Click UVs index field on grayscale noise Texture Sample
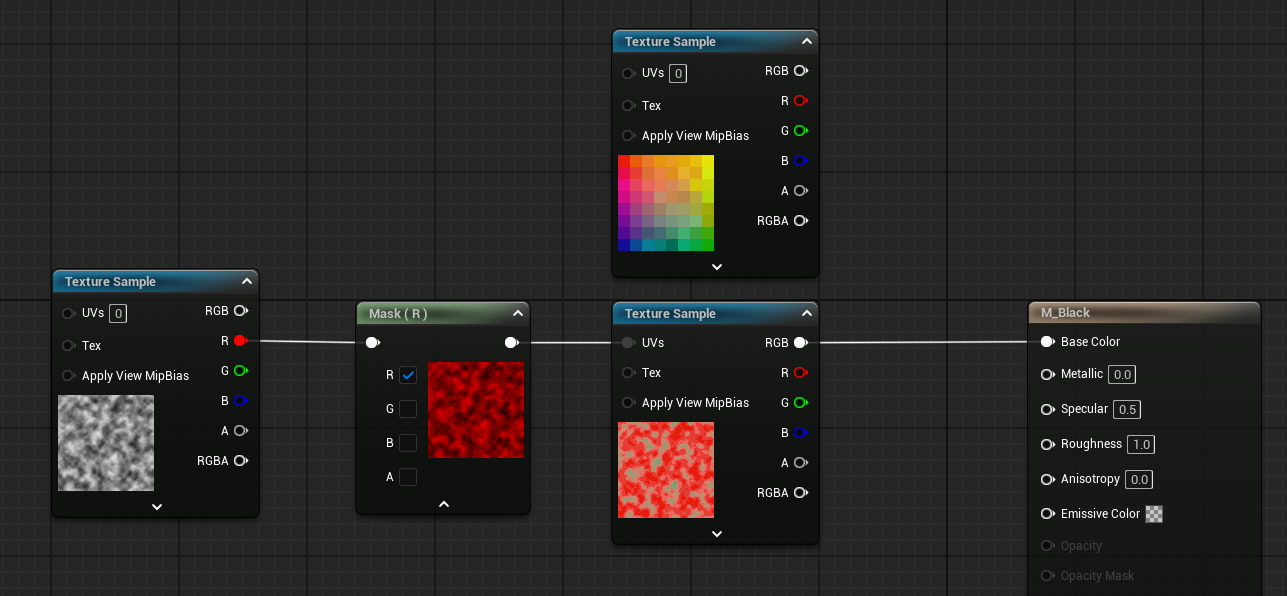 click(118, 313)
